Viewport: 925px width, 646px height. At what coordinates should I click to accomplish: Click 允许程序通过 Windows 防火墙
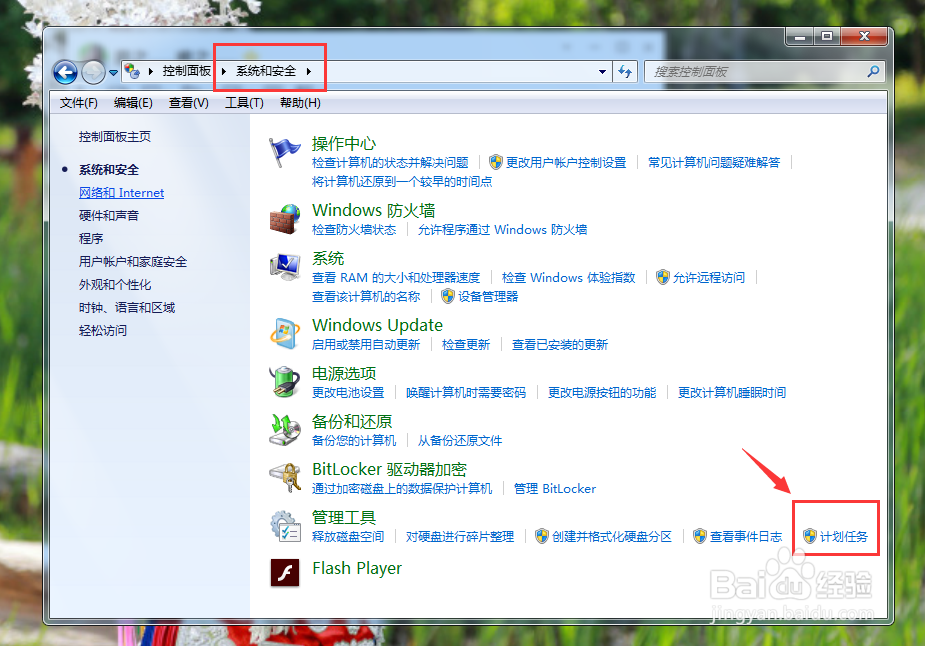tap(502, 229)
